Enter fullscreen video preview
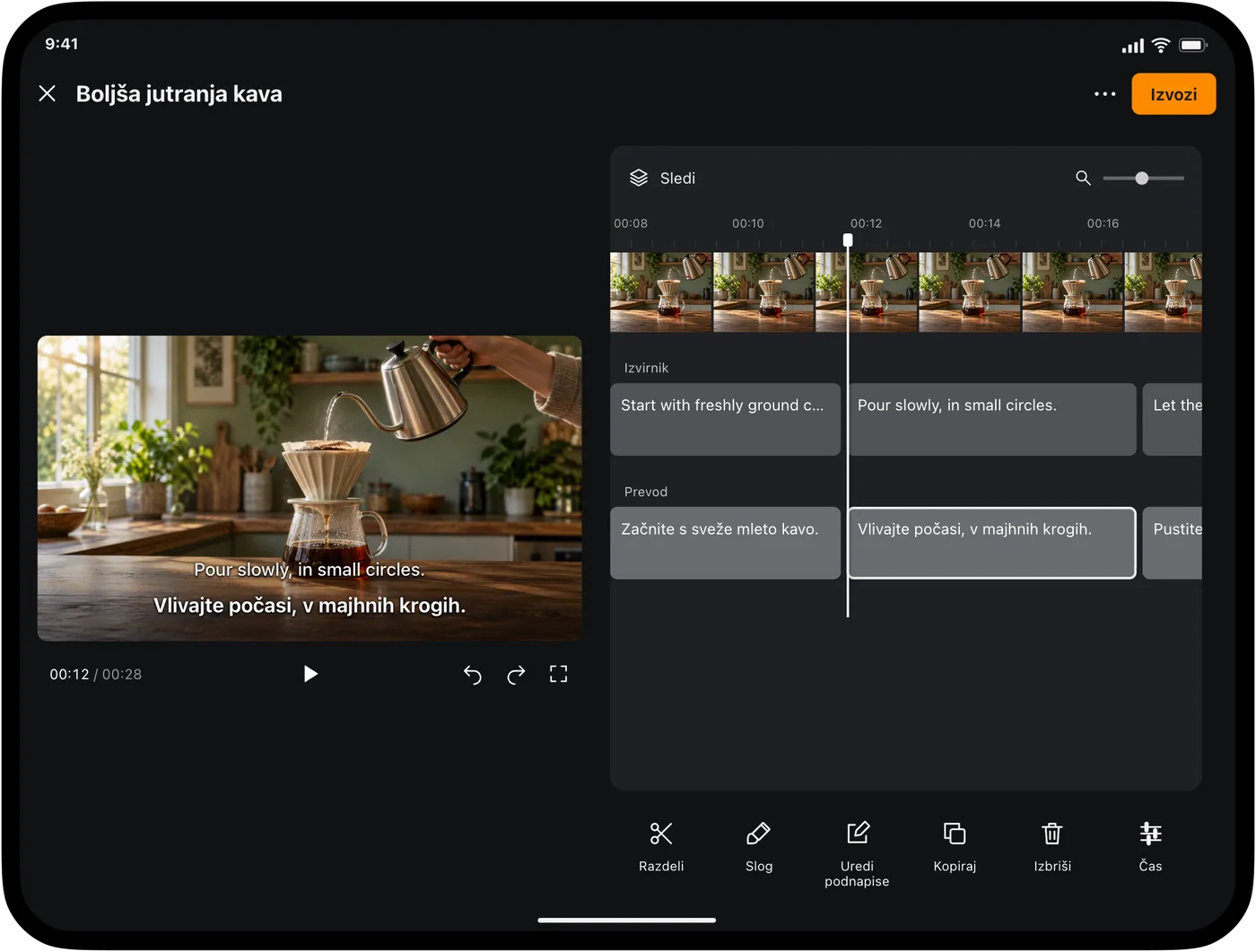Viewport: 1256px width, 952px height. (558, 674)
